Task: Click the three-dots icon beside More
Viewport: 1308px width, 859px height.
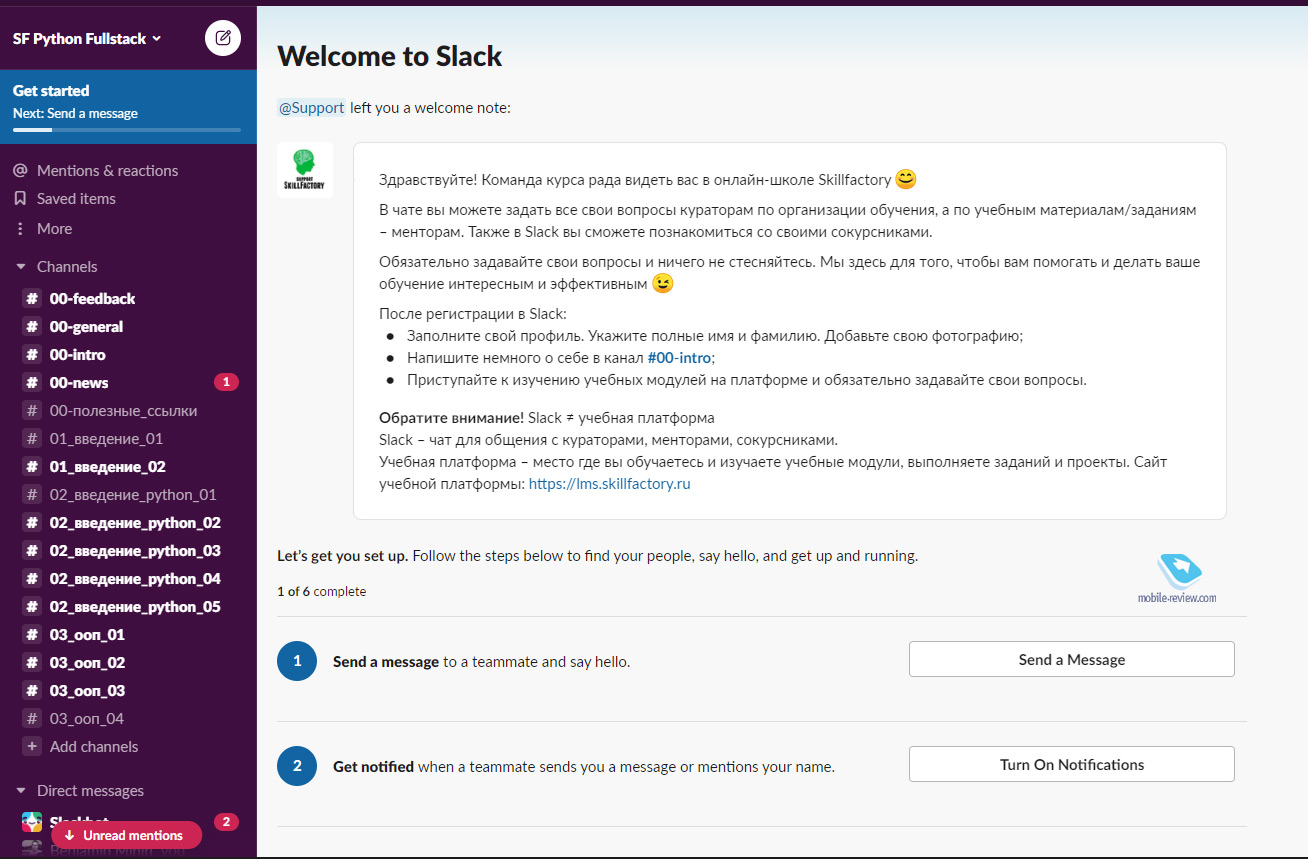Action: (x=20, y=229)
